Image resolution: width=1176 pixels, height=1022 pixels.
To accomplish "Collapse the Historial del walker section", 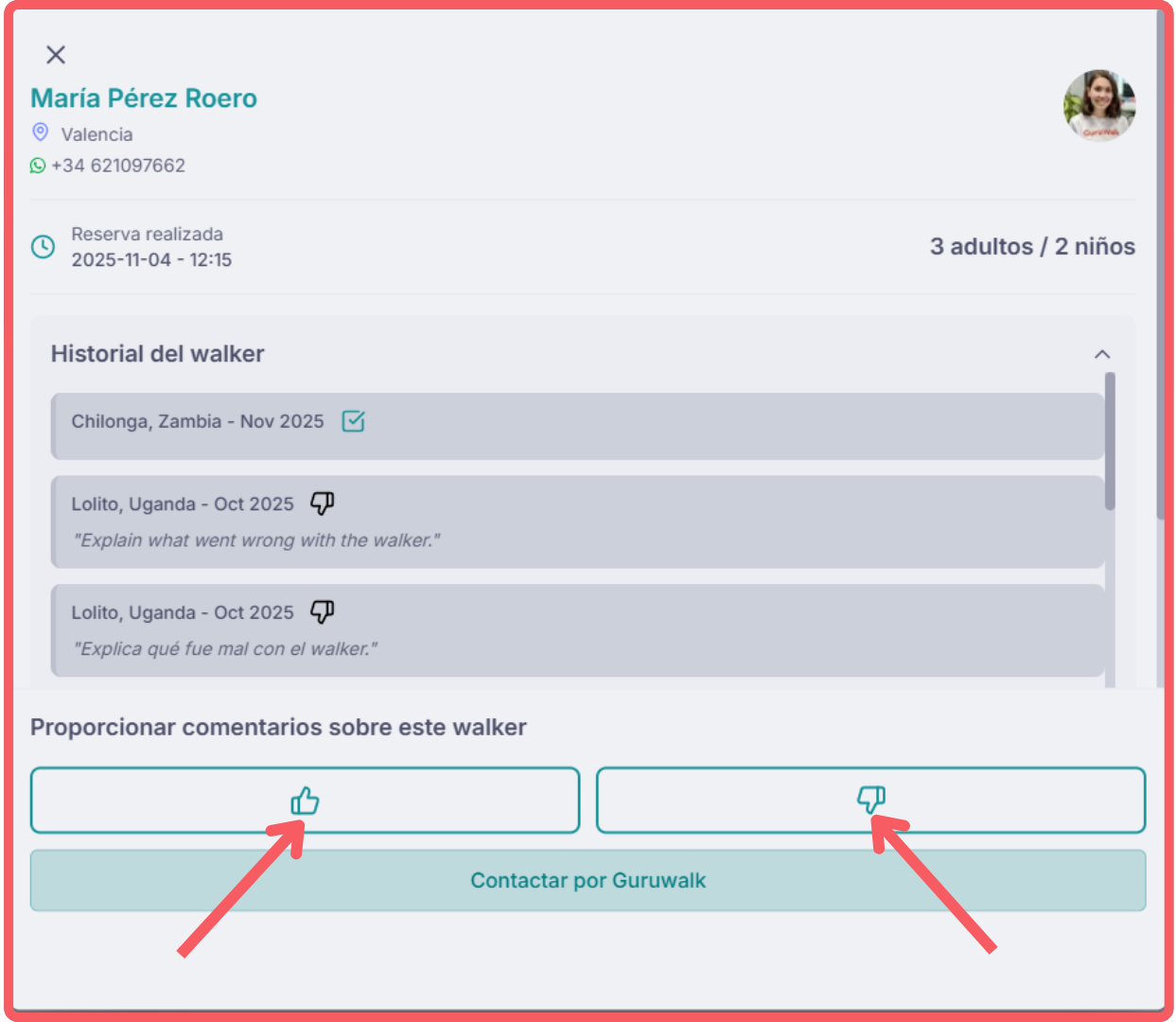I will coord(1102,354).
